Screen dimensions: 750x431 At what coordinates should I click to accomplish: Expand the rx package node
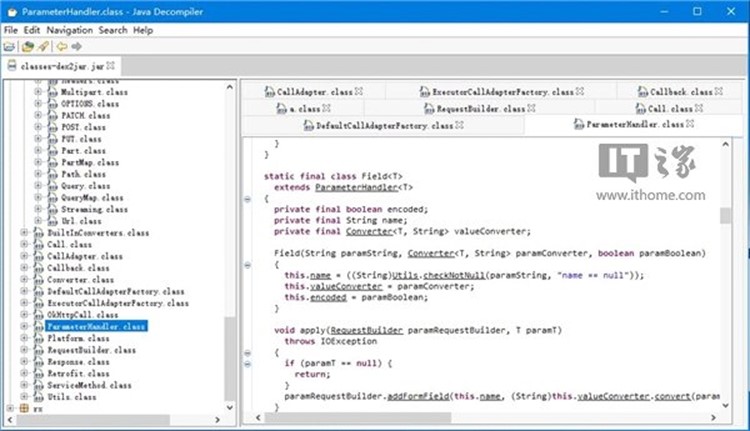click(x=10, y=407)
